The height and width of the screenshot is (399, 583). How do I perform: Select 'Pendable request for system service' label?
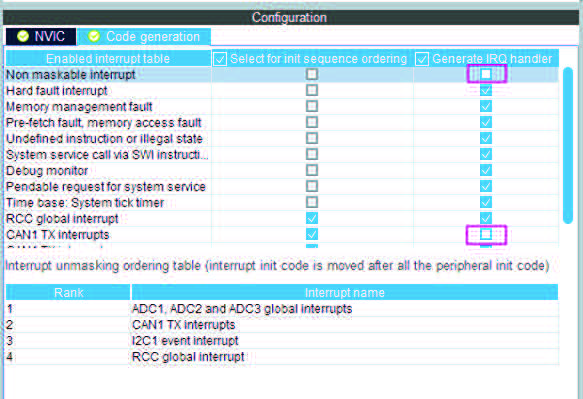tap(106, 187)
